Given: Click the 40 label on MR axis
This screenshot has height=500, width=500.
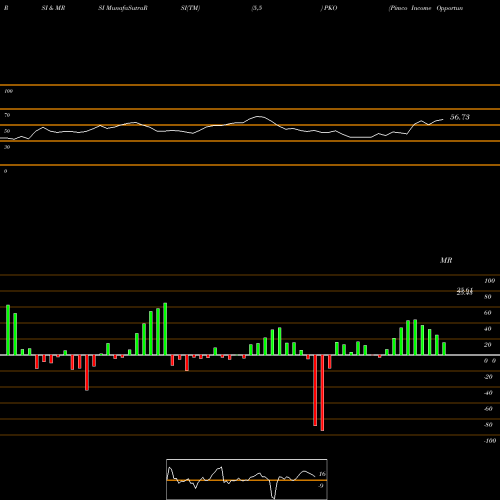Looking at the screenshot, I should pos(488,329).
